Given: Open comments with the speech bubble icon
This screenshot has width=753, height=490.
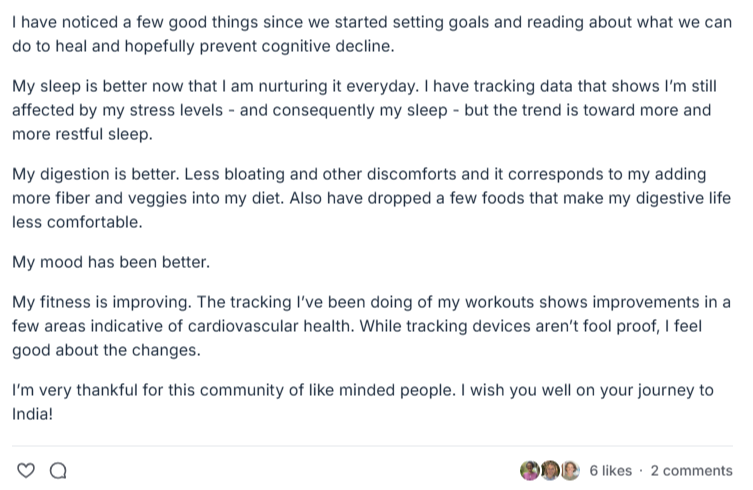Looking at the screenshot, I should tap(58, 470).
